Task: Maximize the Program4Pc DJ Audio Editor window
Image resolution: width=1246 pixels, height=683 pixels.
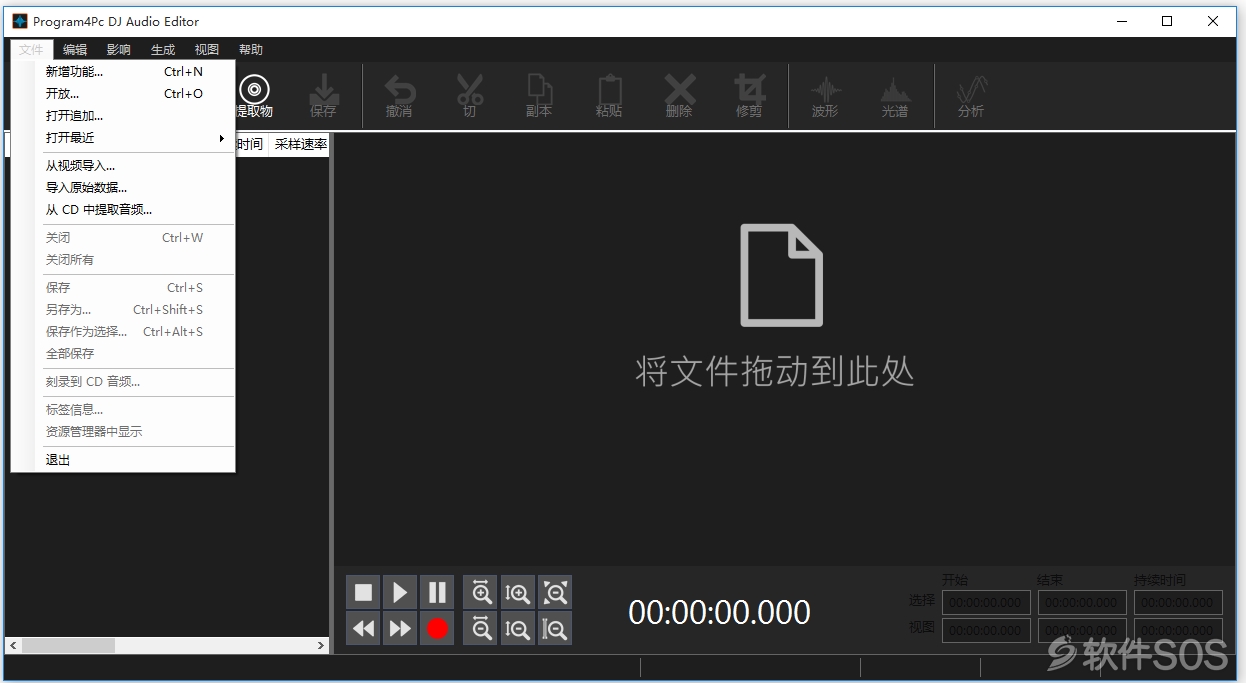Action: (x=1167, y=21)
